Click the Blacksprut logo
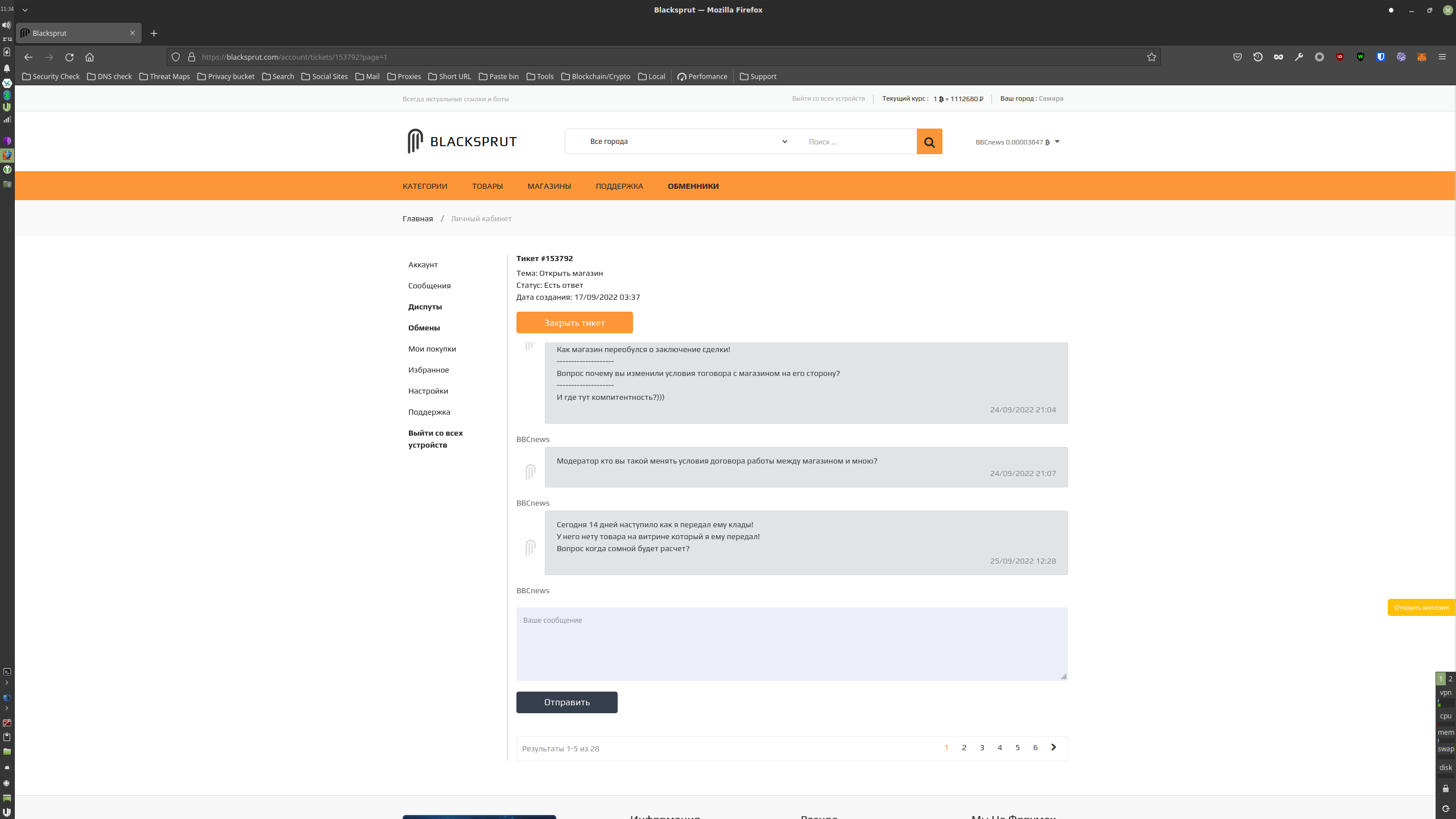 462,141
